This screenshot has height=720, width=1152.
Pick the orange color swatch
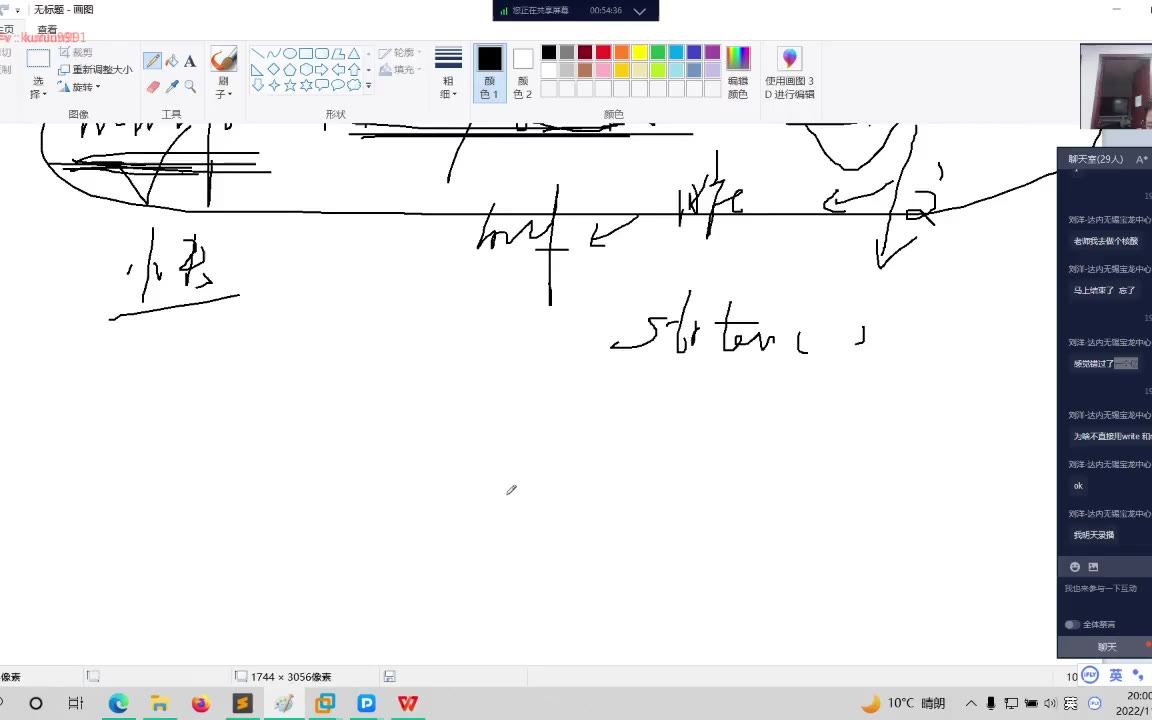[622, 52]
